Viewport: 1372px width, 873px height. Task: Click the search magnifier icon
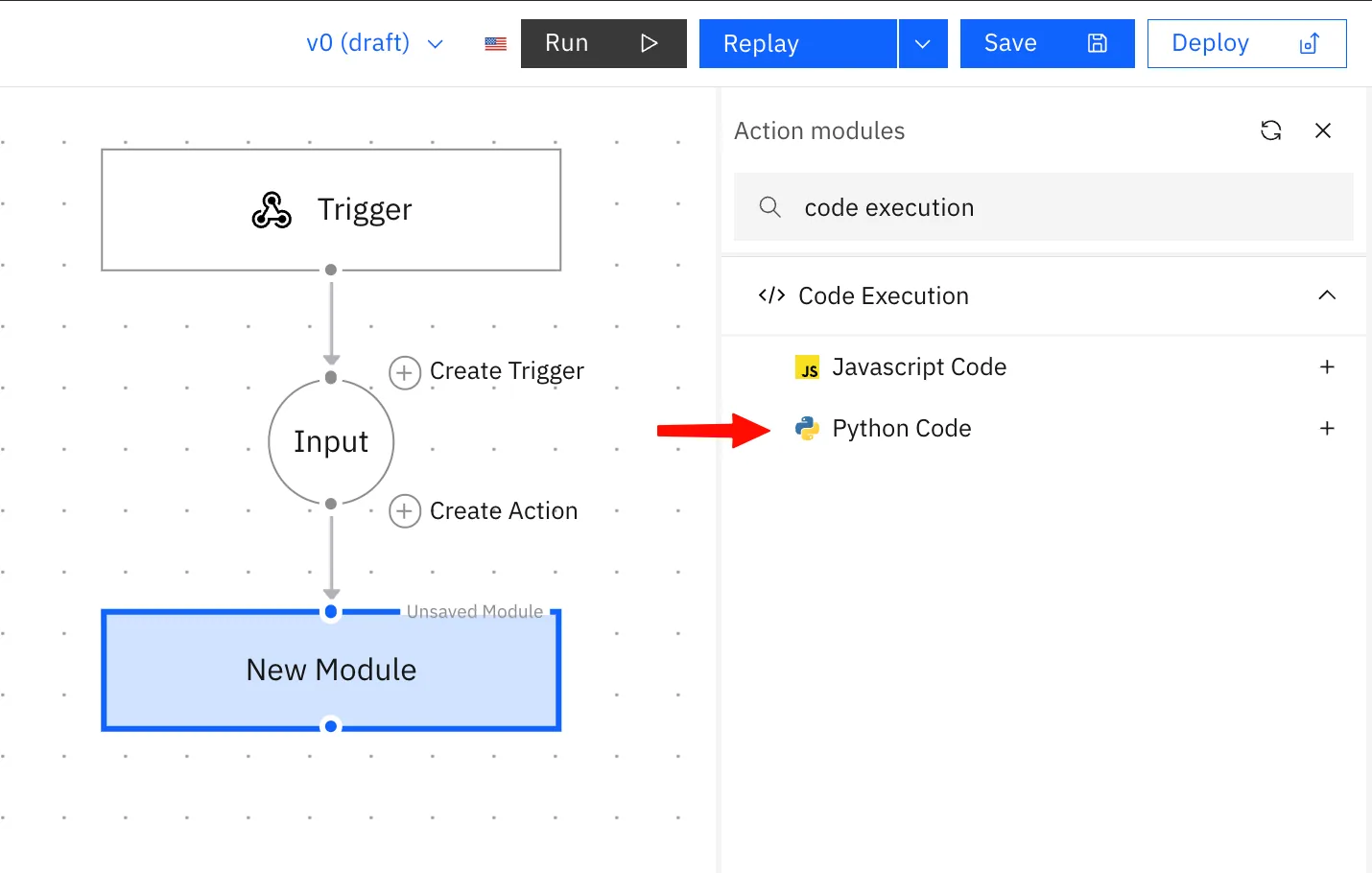coord(769,207)
